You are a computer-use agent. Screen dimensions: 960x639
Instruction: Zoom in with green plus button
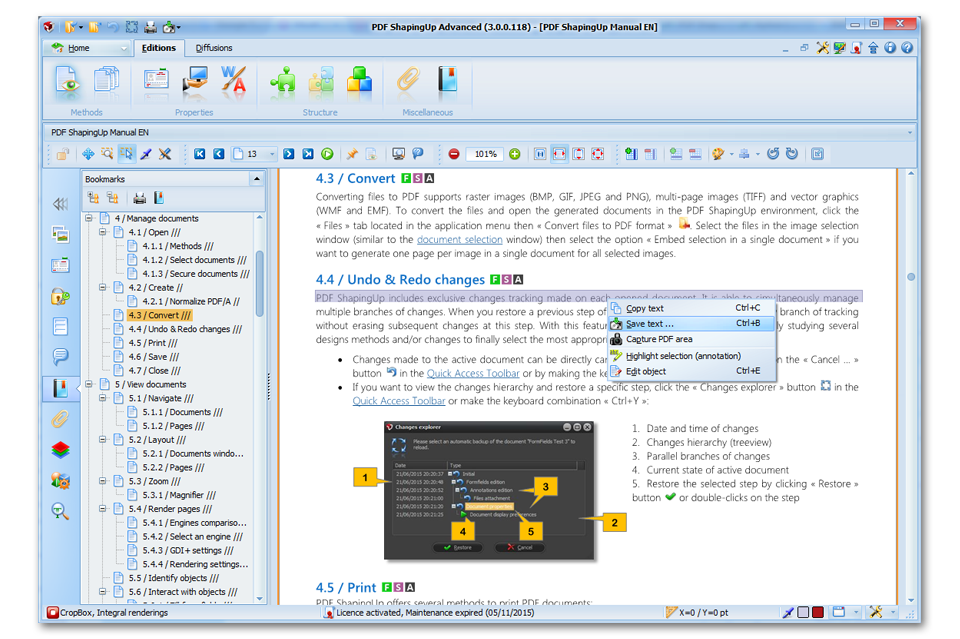pyautogui.click(x=515, y=154)
